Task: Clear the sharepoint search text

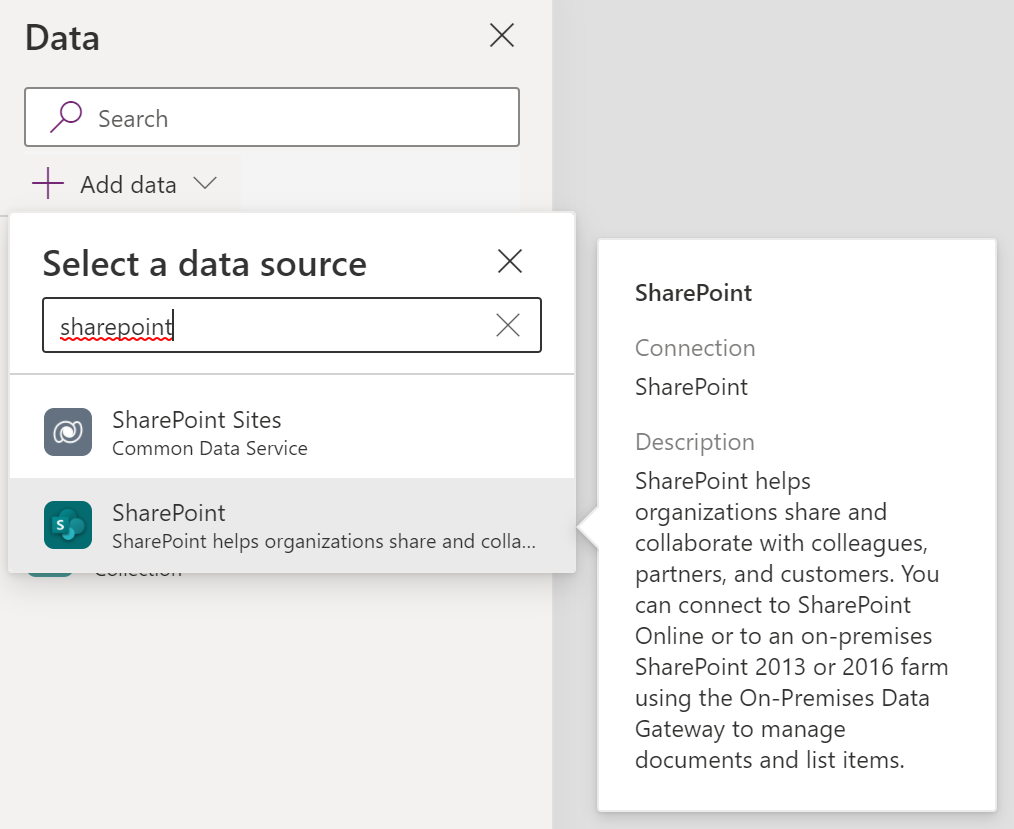Action: (x=508, y=325)
